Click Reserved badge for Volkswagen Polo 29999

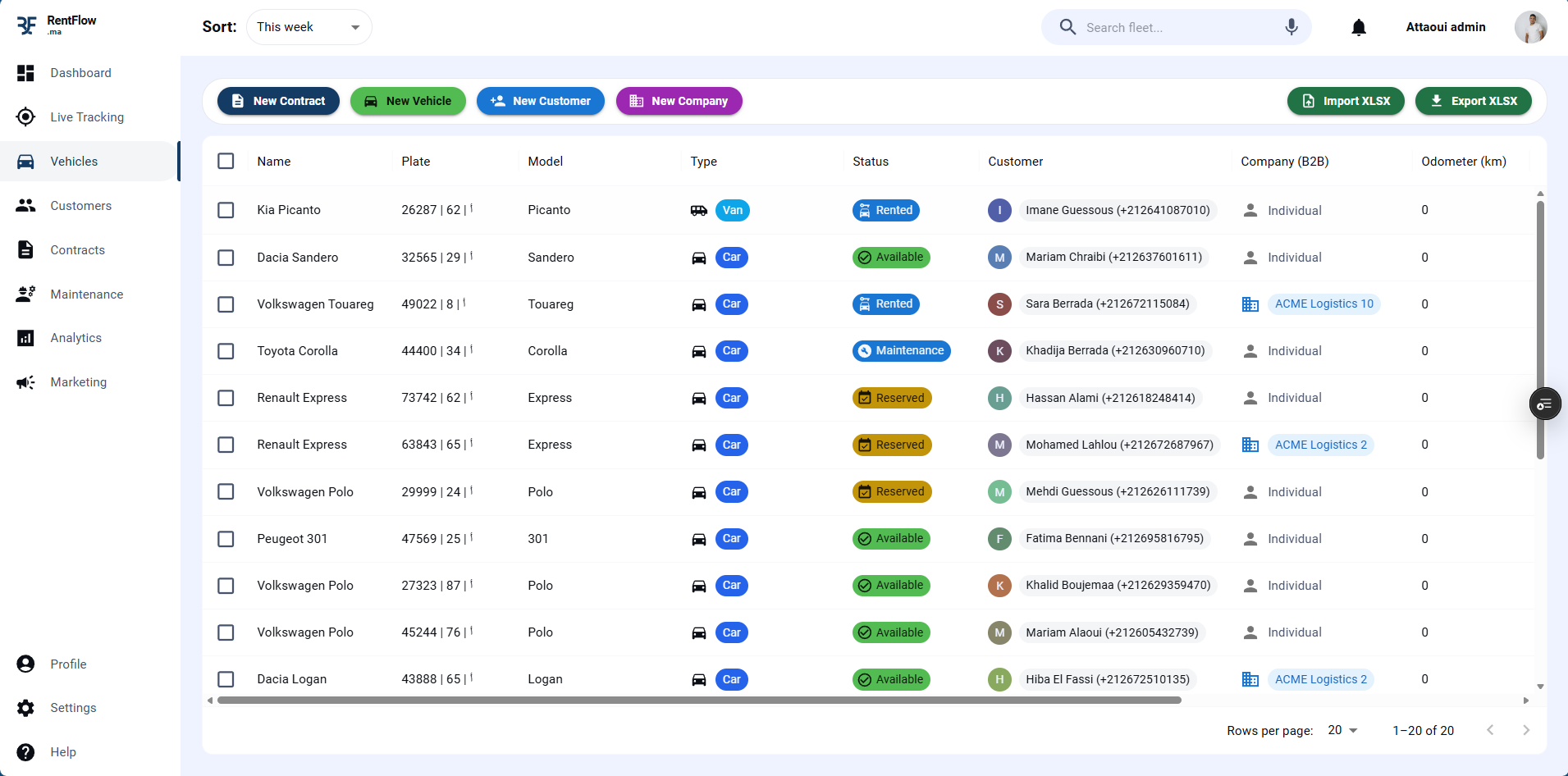point(891,492)
